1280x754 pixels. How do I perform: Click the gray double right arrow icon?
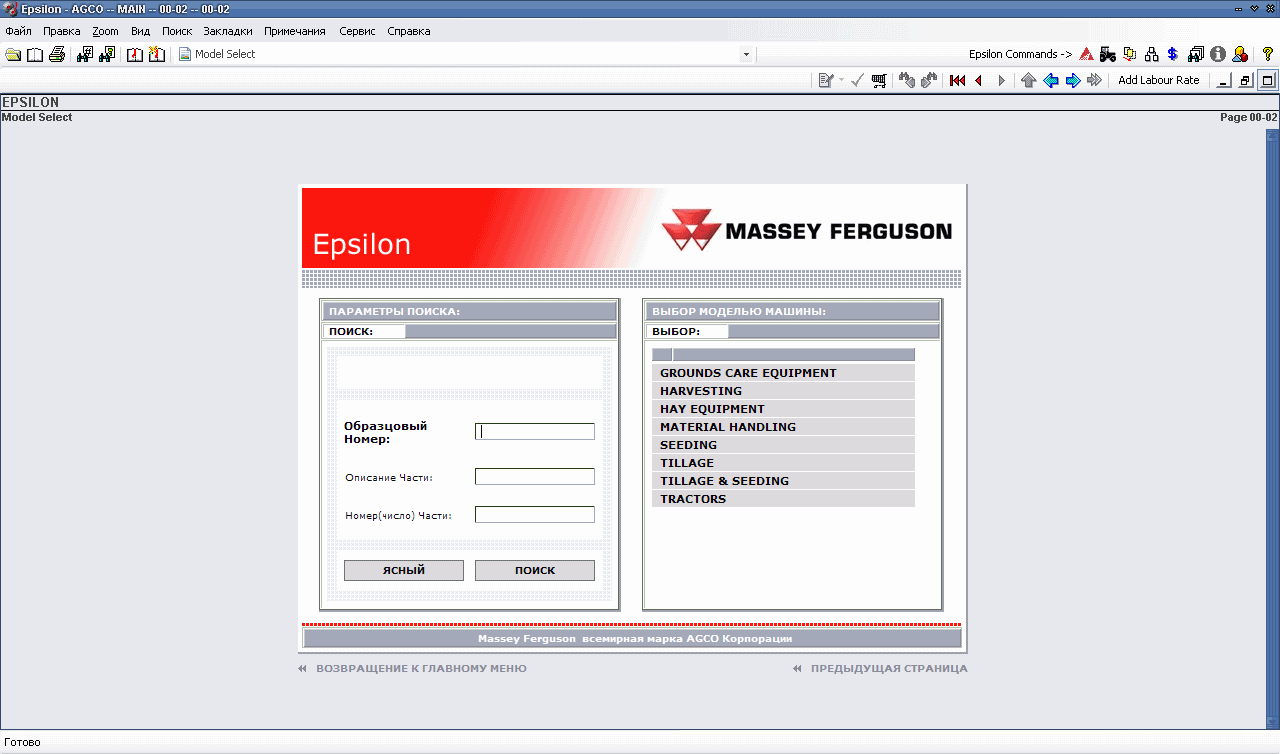click(1095, 80)
